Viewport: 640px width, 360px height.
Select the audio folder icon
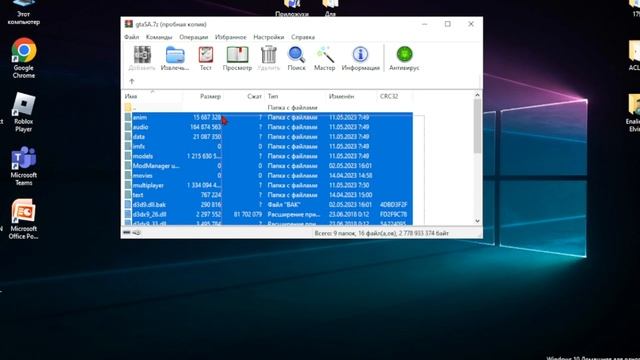[x=128, y=127]
